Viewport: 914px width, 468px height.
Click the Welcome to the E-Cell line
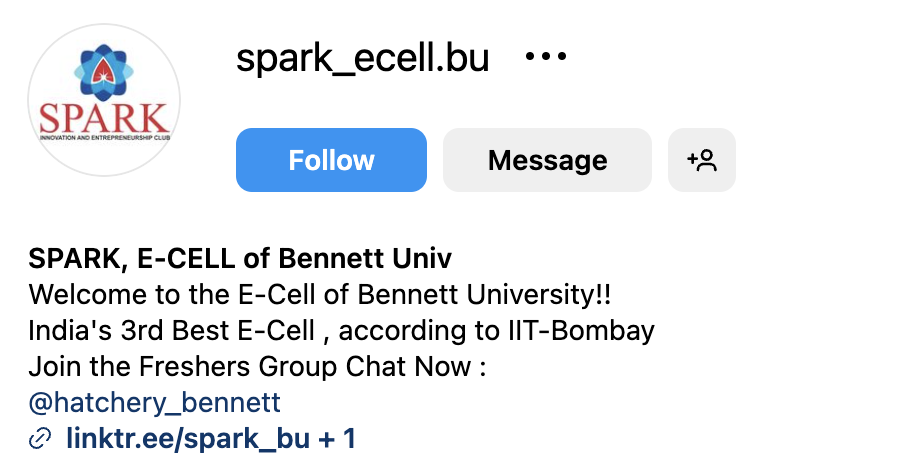tap(319, 294)
